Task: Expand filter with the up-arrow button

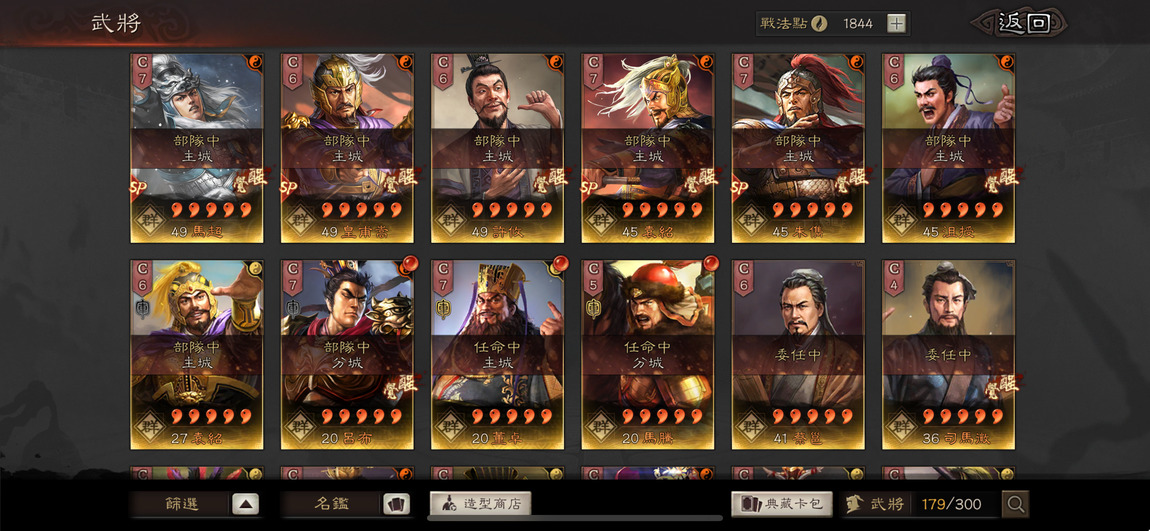Action: pyautogui.click(x=245, y=504)
